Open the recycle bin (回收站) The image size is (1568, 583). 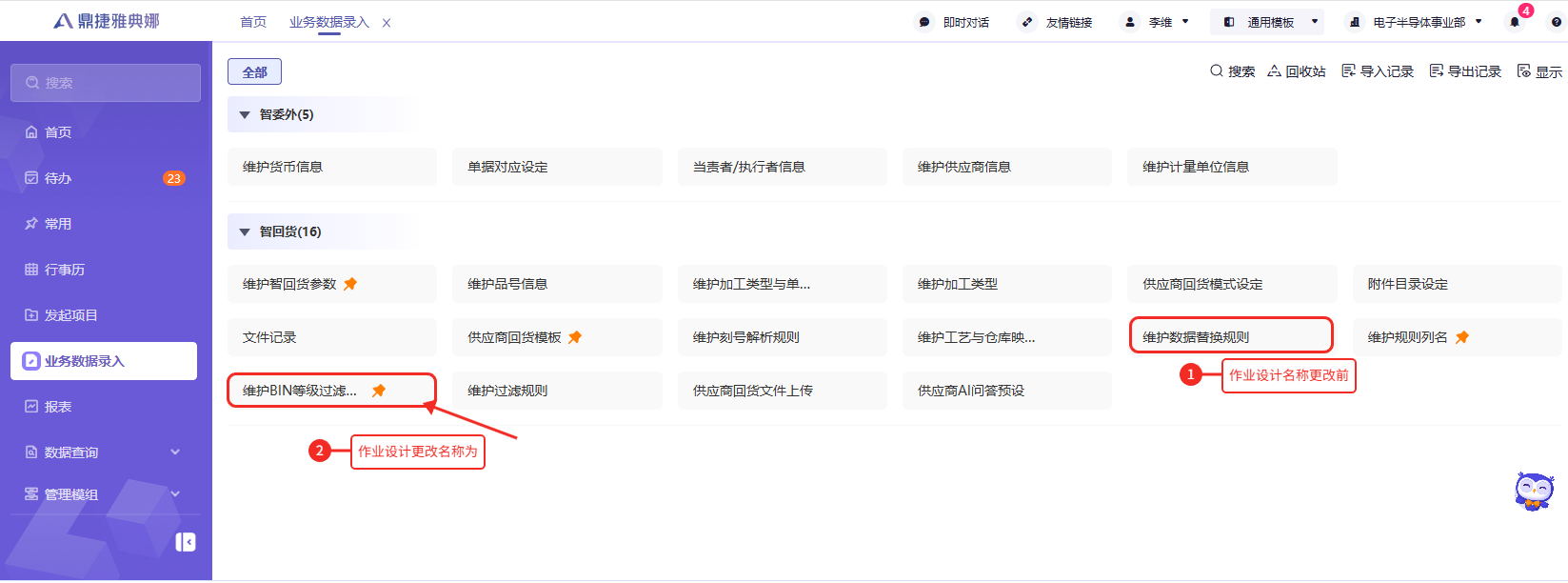click(1296, 71)
